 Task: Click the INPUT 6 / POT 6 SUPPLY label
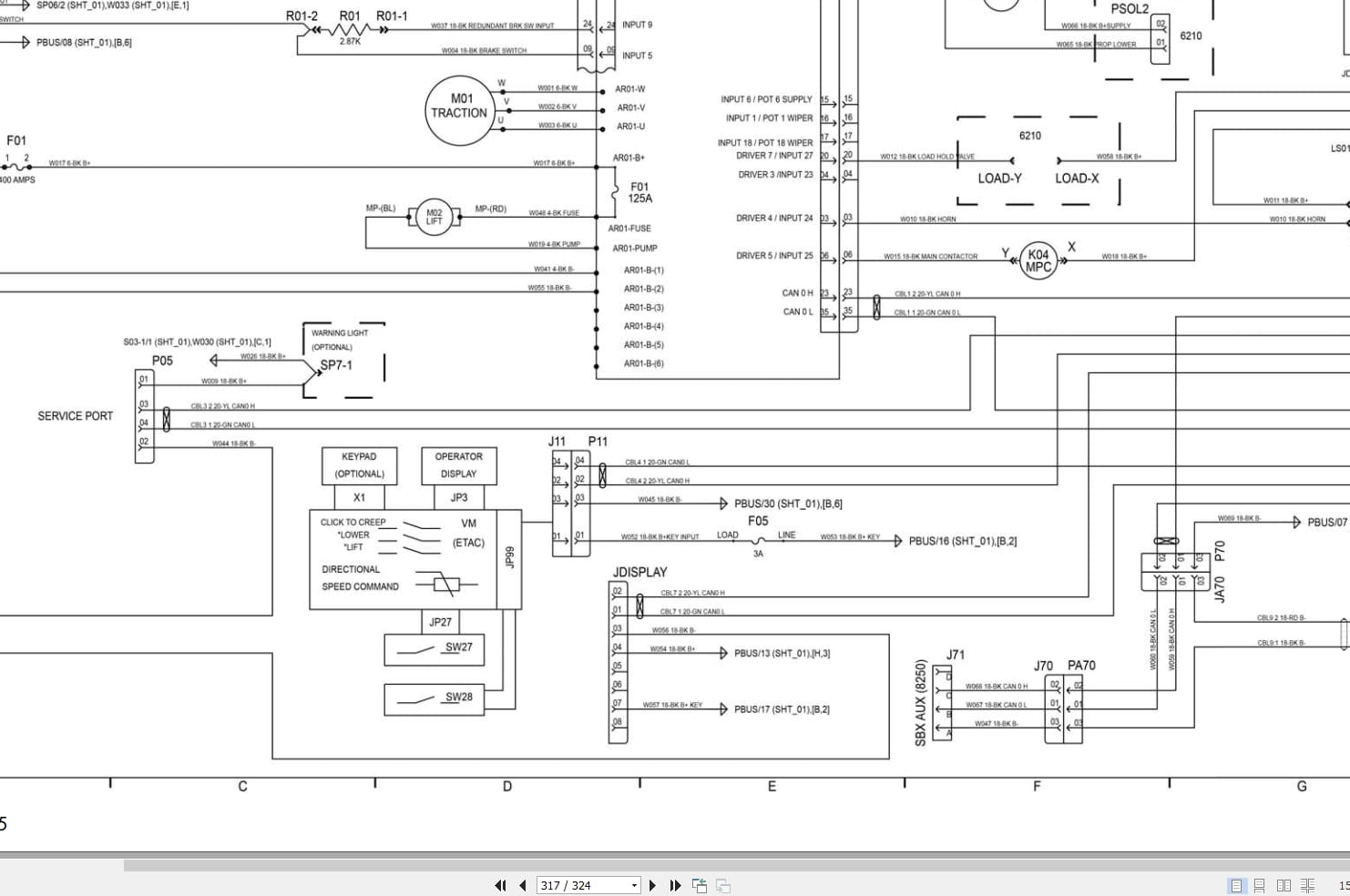pos(766,99)
